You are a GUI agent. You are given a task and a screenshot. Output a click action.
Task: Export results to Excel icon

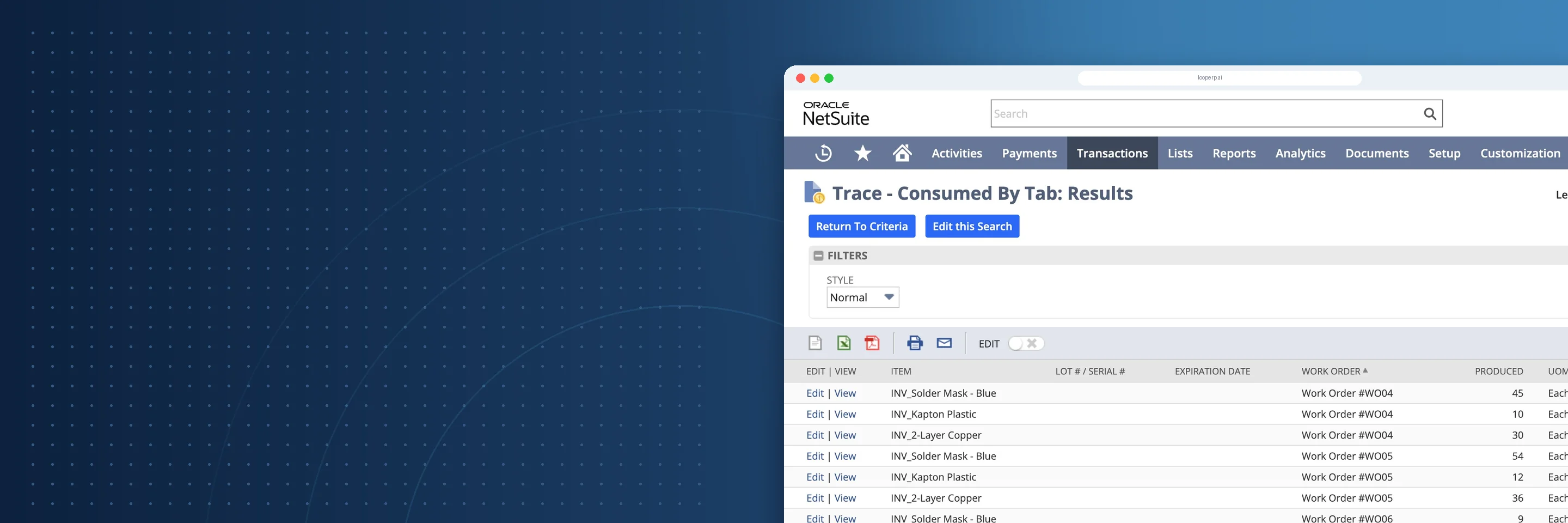pos(844,343)
